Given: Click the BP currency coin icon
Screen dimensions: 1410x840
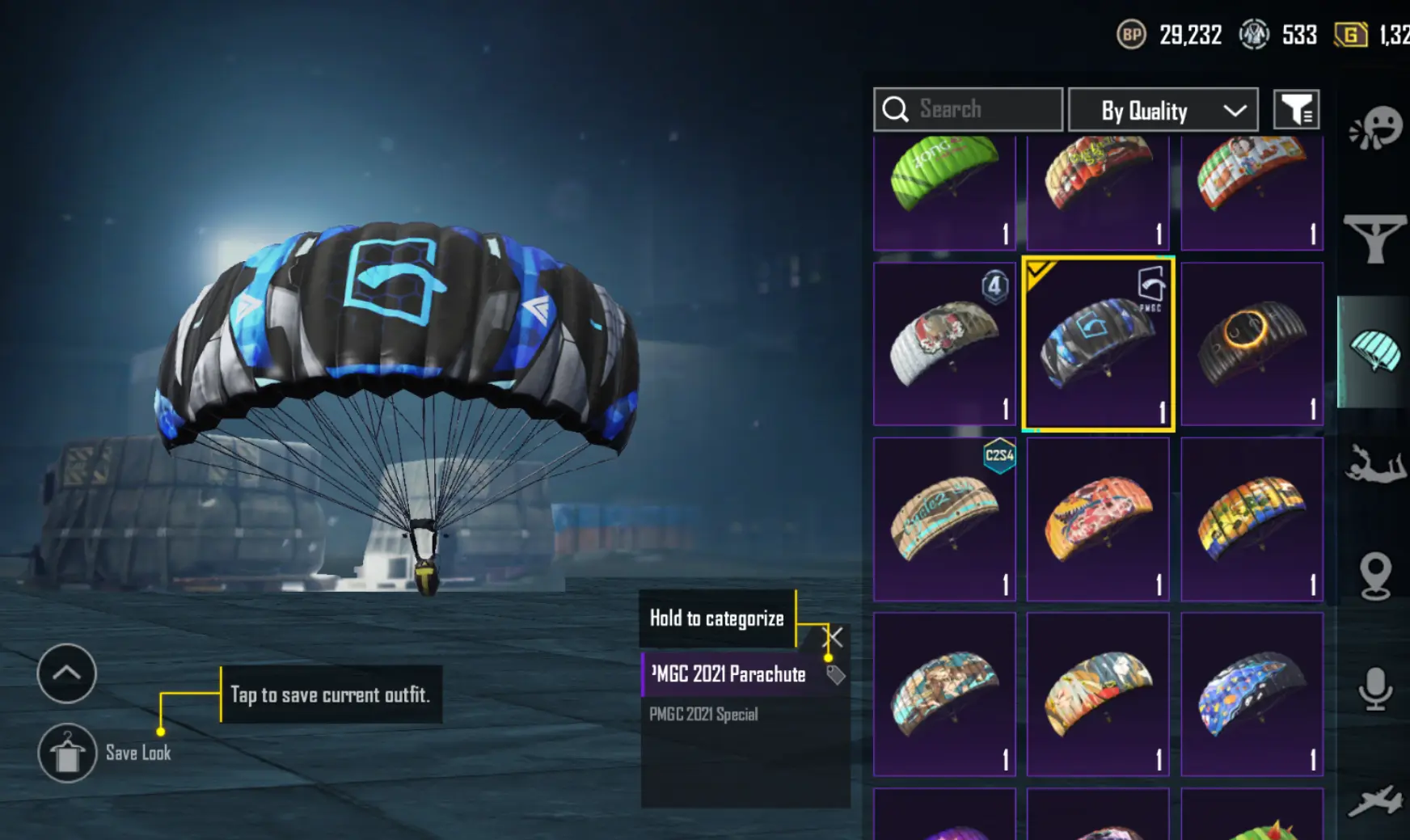Looking at the screenshot, I should coord(1131,35).
